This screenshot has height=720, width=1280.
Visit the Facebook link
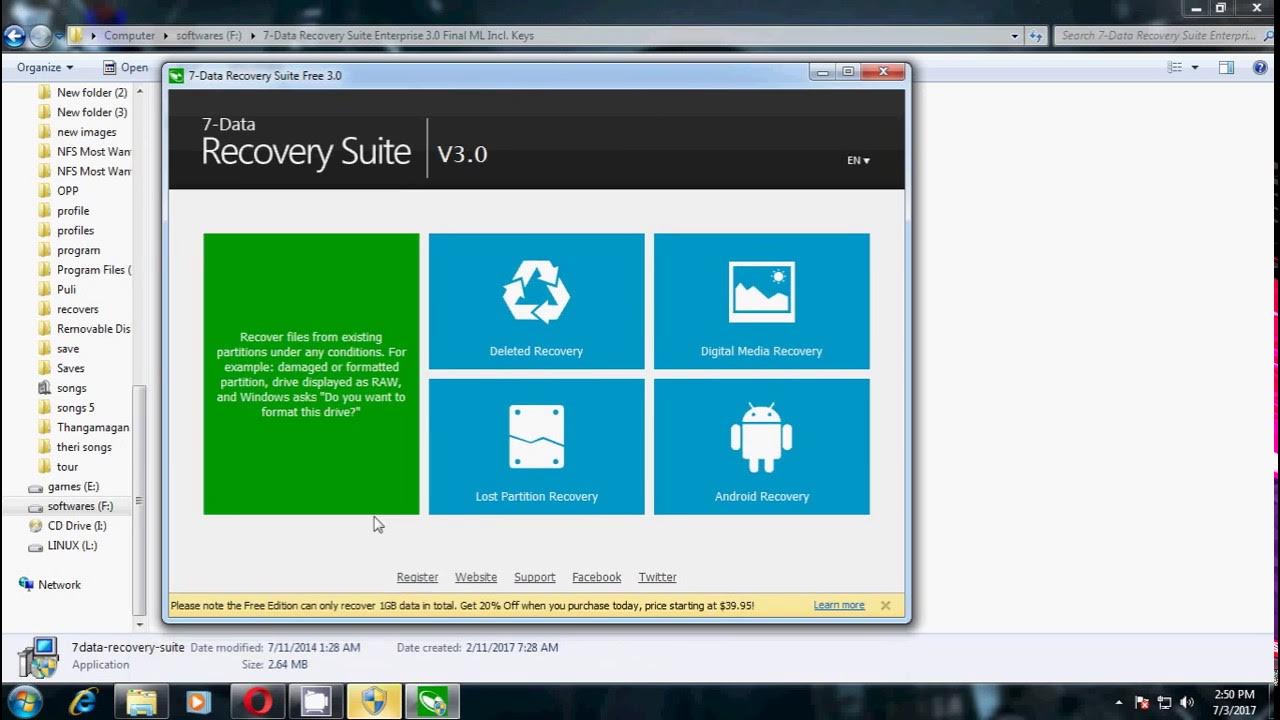pyautogui.click(x=596, y=577)
